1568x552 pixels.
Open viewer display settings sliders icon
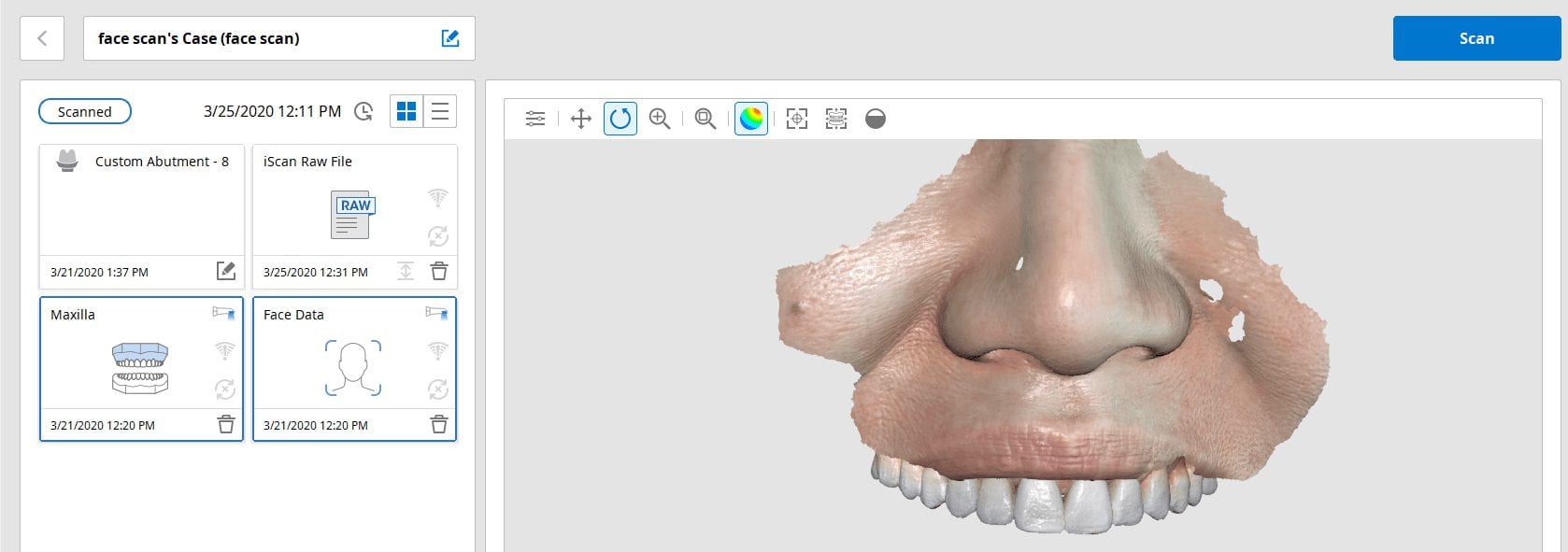tap(535, 119)
